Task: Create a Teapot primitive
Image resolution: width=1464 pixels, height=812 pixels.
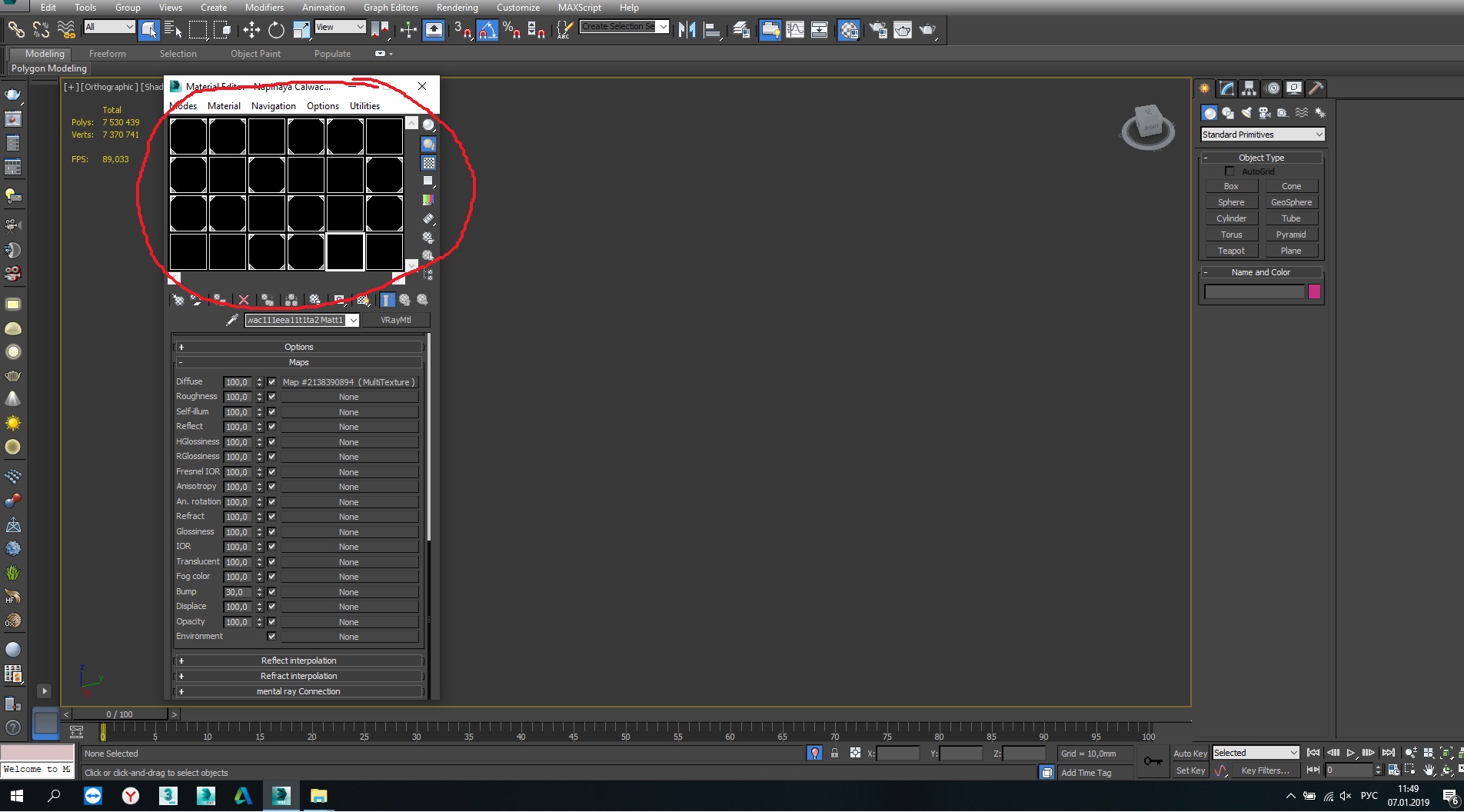Action: coord(1231,251)
